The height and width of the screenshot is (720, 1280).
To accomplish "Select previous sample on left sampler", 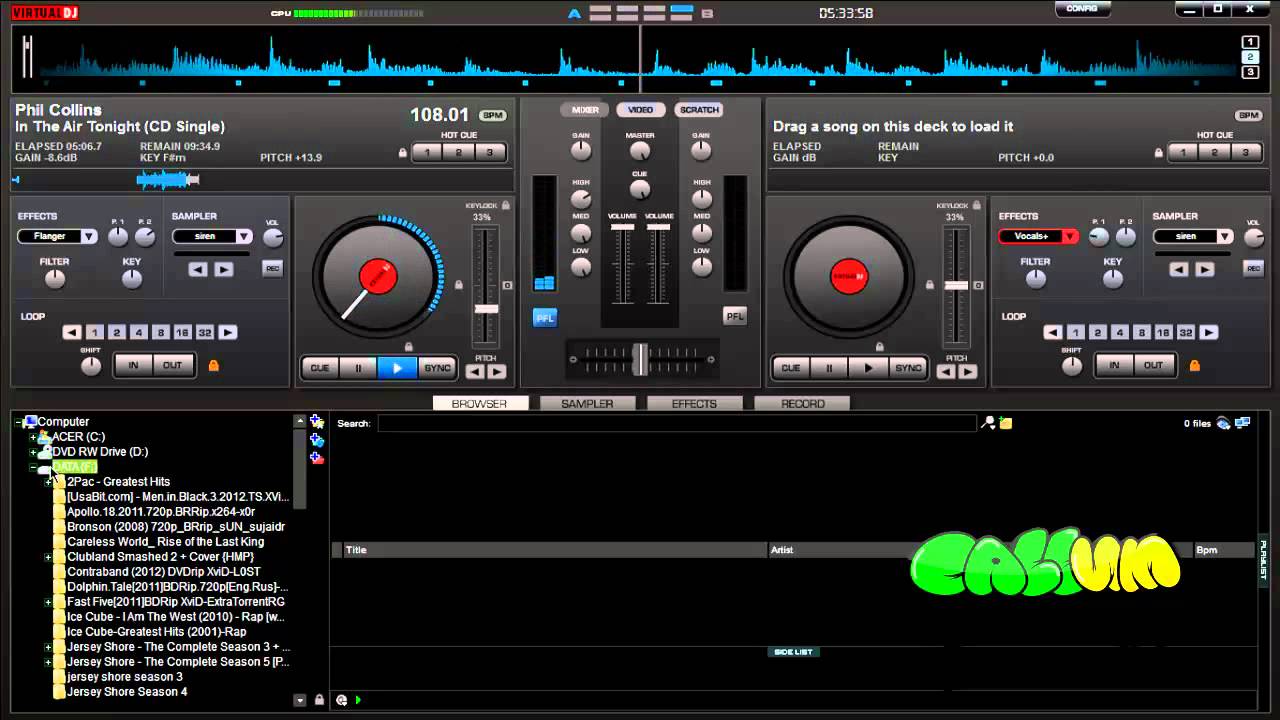I will coord(198,269).
